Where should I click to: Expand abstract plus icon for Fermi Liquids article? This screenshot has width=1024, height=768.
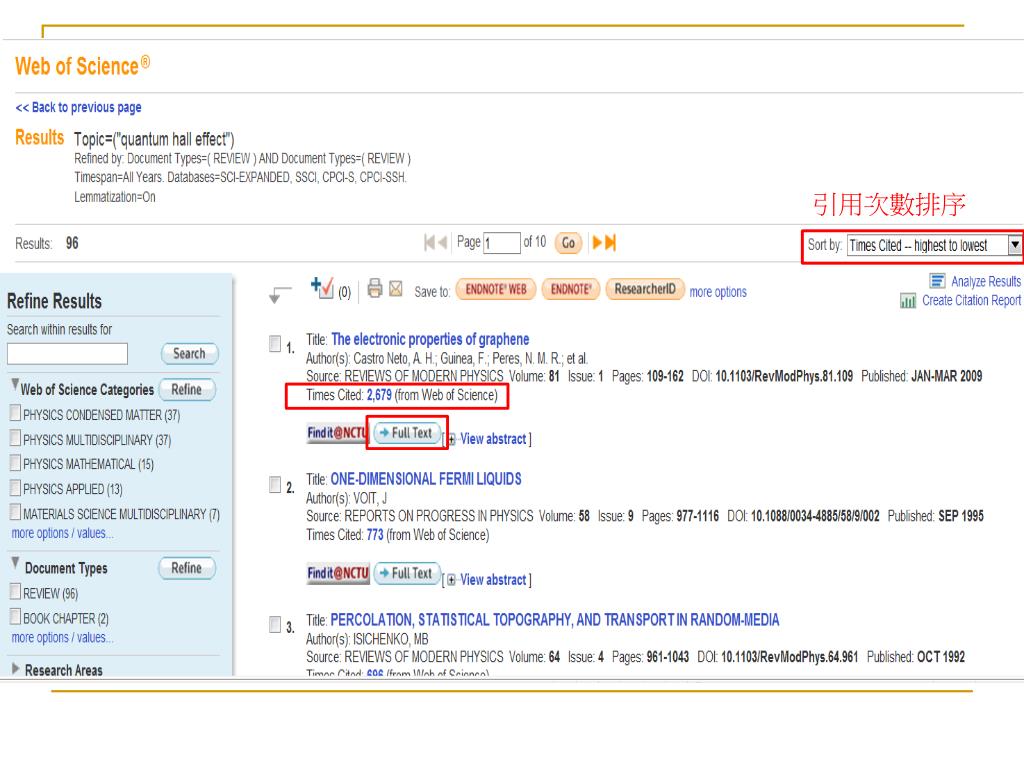[451, 581]
